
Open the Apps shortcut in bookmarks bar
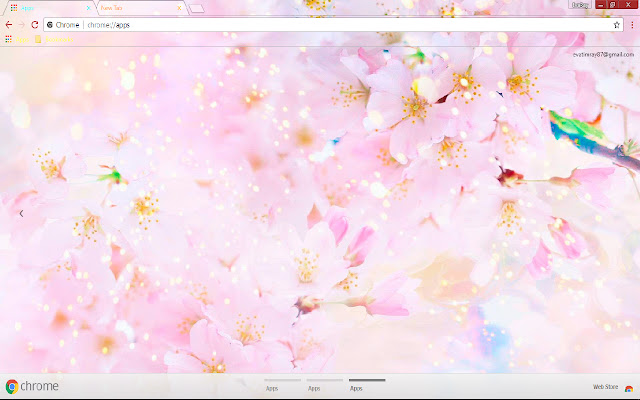point(17,39)
